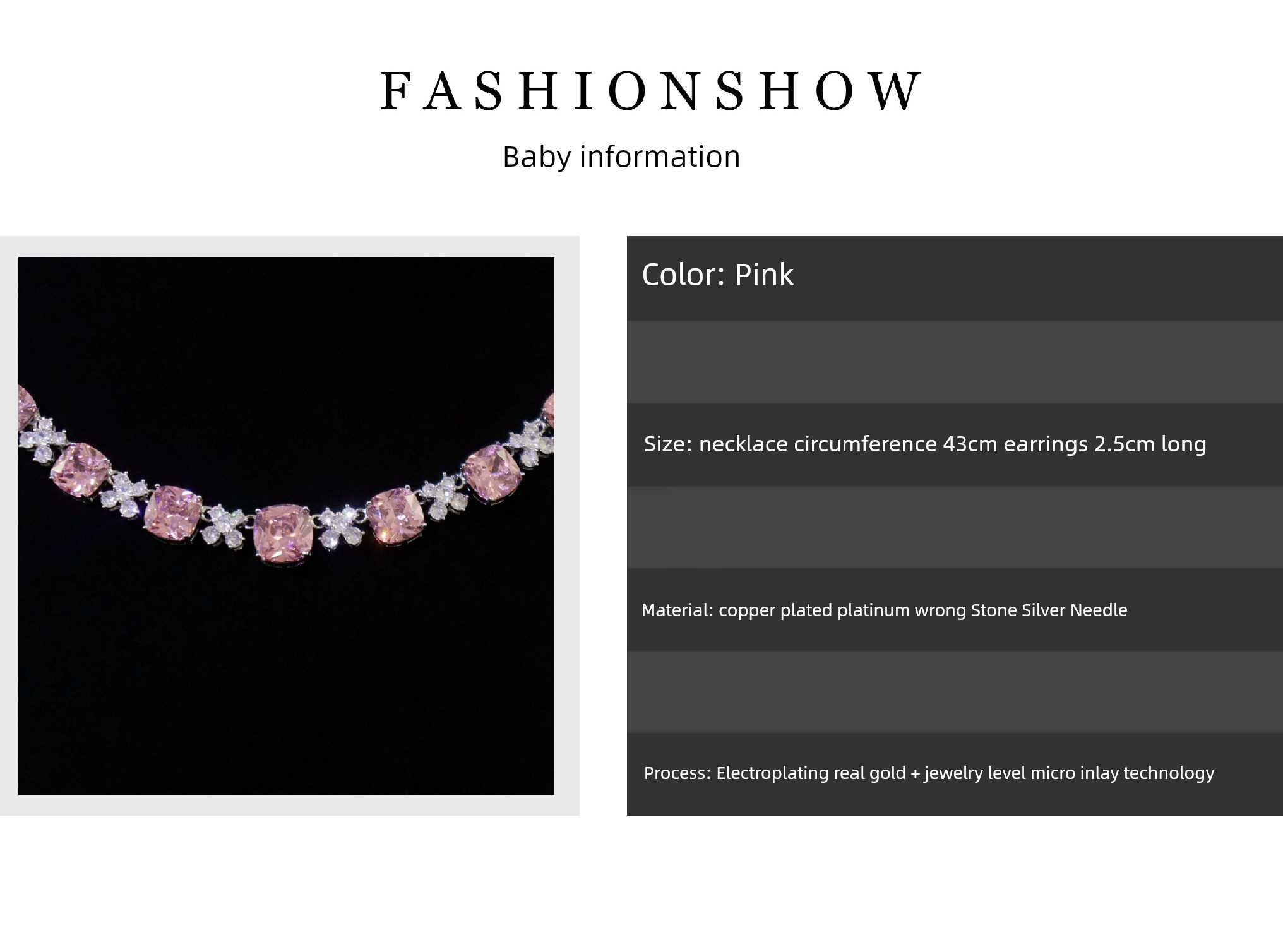The image size is (1283, 952).
Task: Select the Baby information subtitle
Action: [x=621, y=157]
